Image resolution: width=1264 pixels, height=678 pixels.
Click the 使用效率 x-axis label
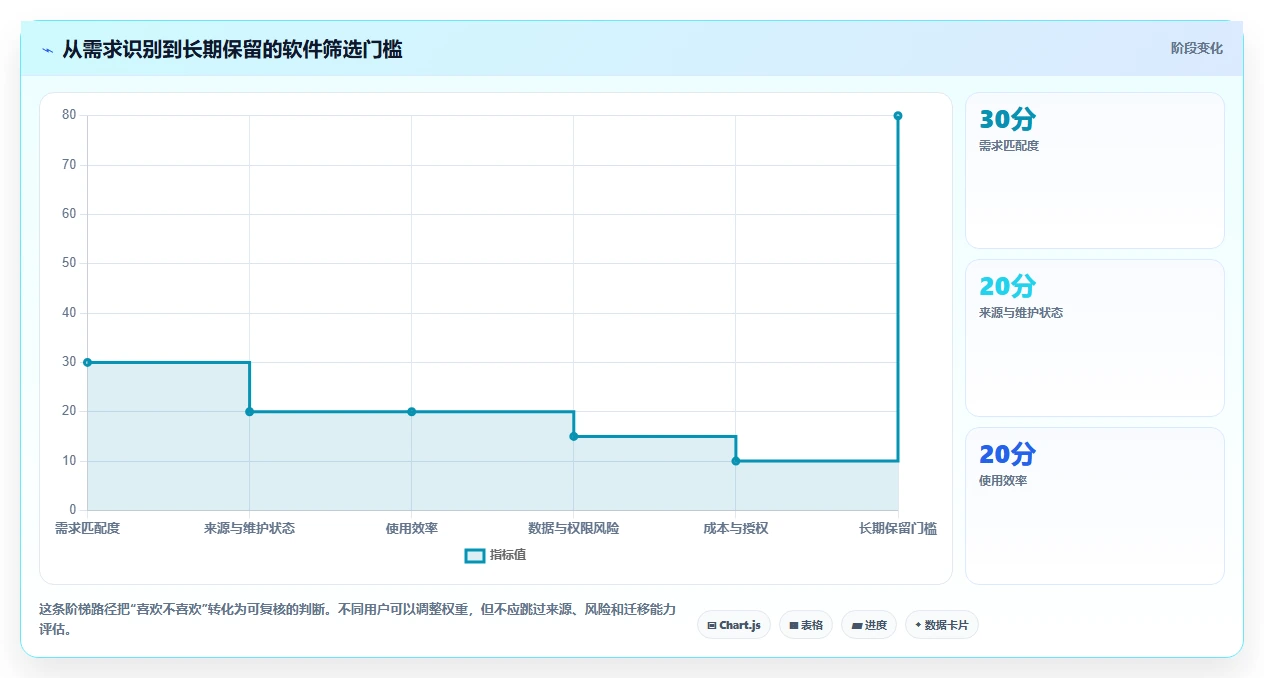[x=411, y=528]
